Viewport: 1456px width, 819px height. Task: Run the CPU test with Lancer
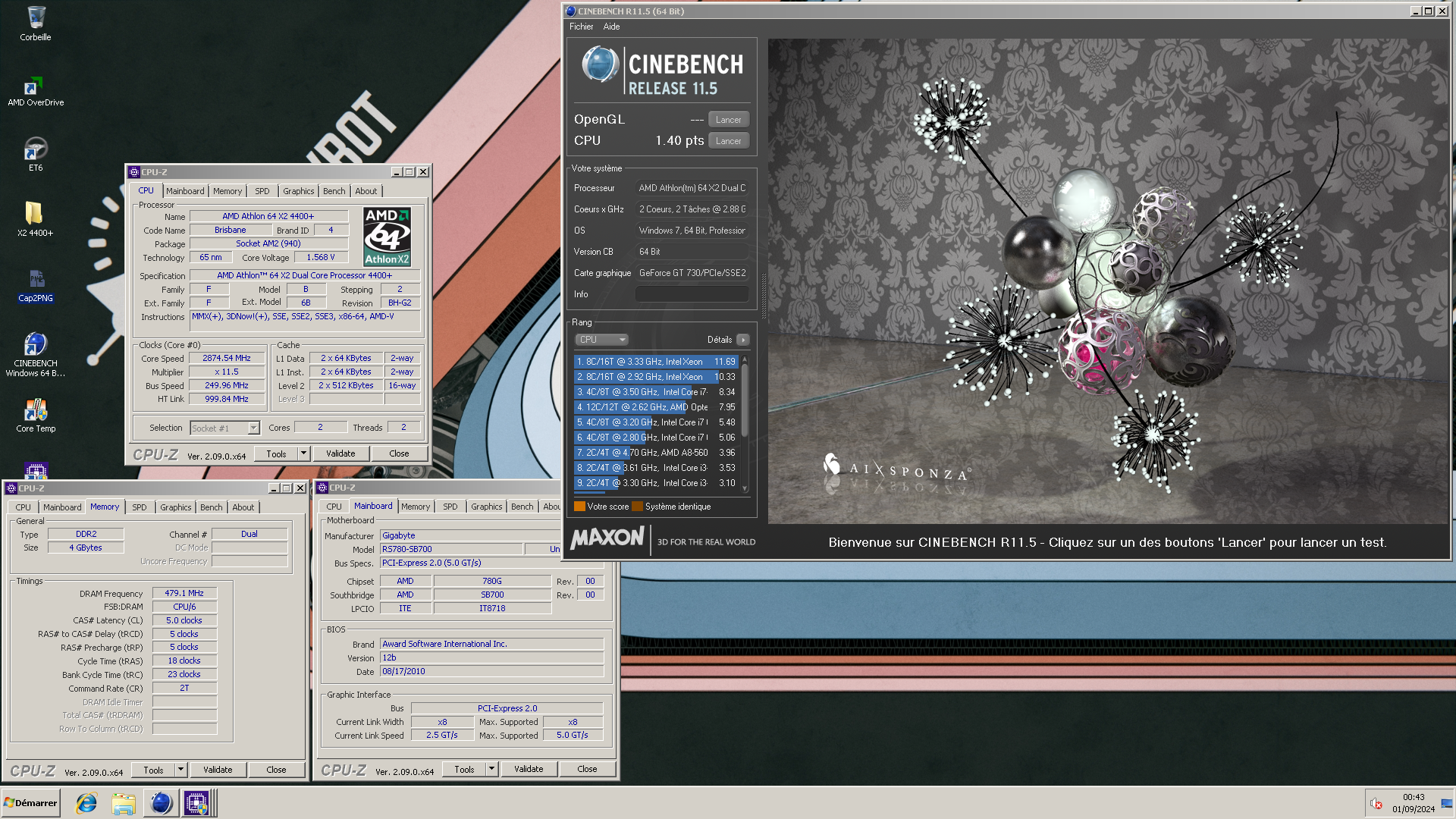(x=729, y=141)
